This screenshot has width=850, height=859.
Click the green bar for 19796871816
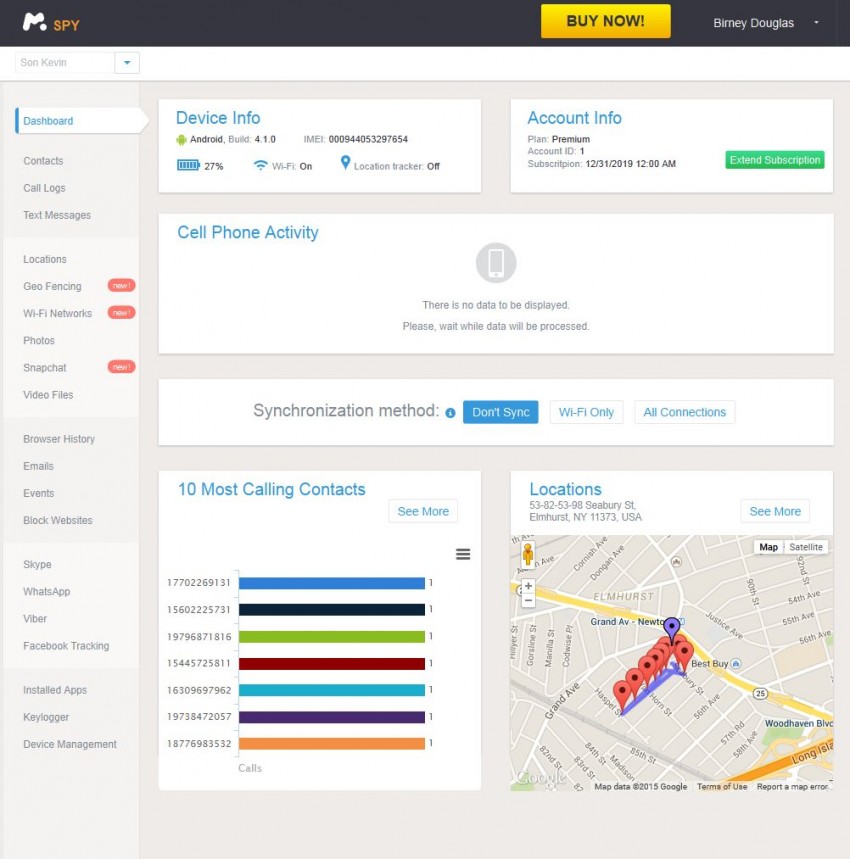pyautogui.click(x=332, y=637)
